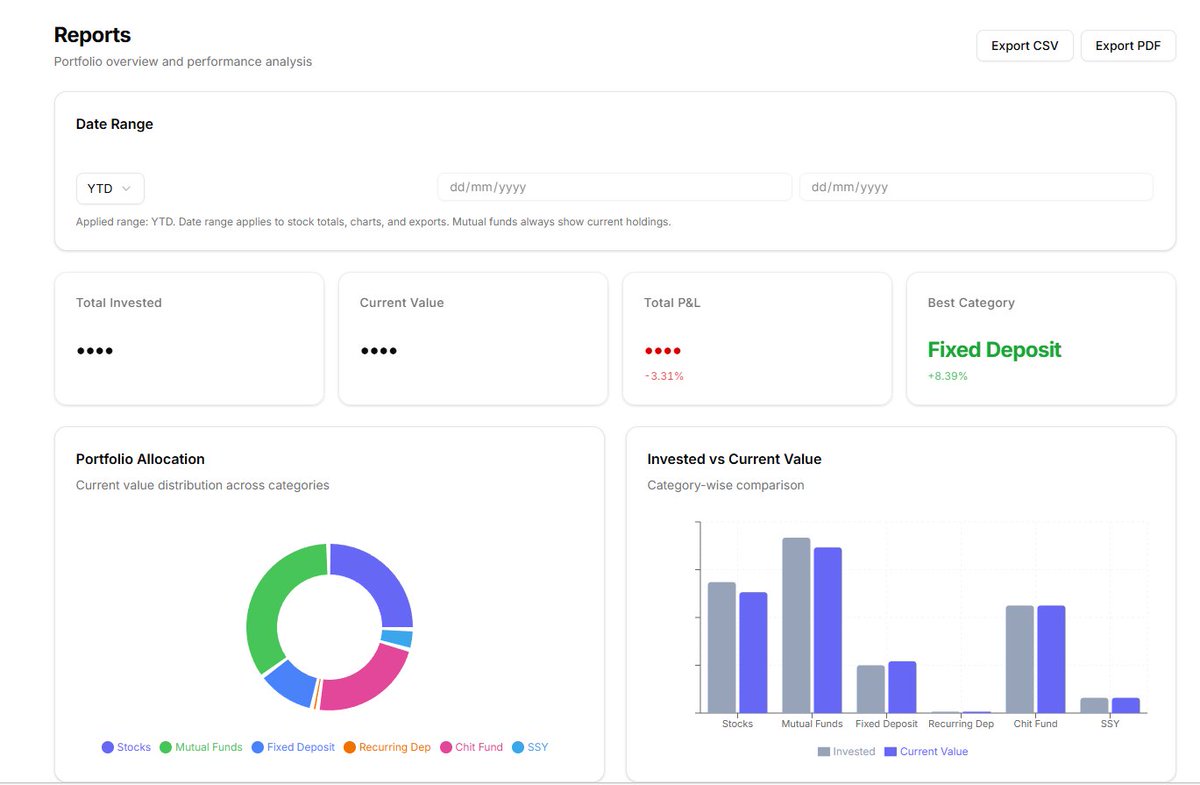Viewport: 1200px width, 785px height.
Task: Click the "Category-wise comparison" subtitle
Action: 726,485
